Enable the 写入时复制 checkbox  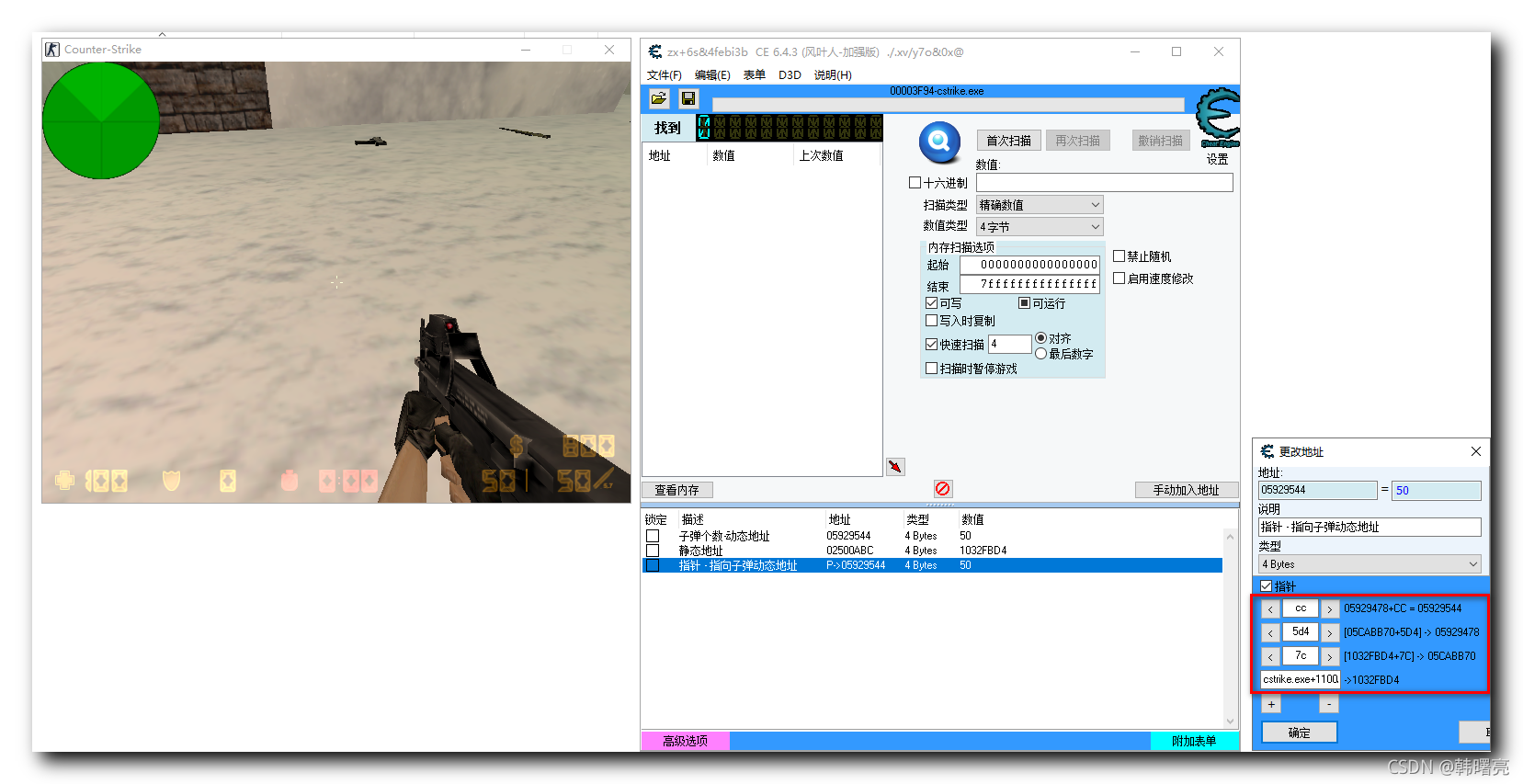(x=931, y=321)
